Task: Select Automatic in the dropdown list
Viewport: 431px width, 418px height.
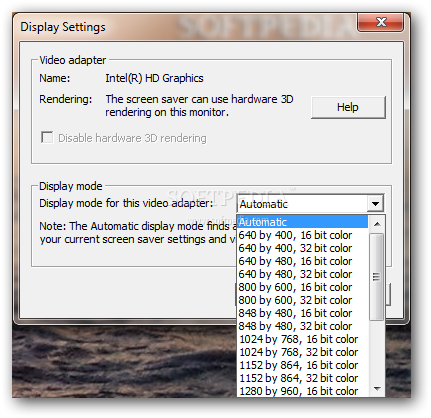Action: [303, 222]
